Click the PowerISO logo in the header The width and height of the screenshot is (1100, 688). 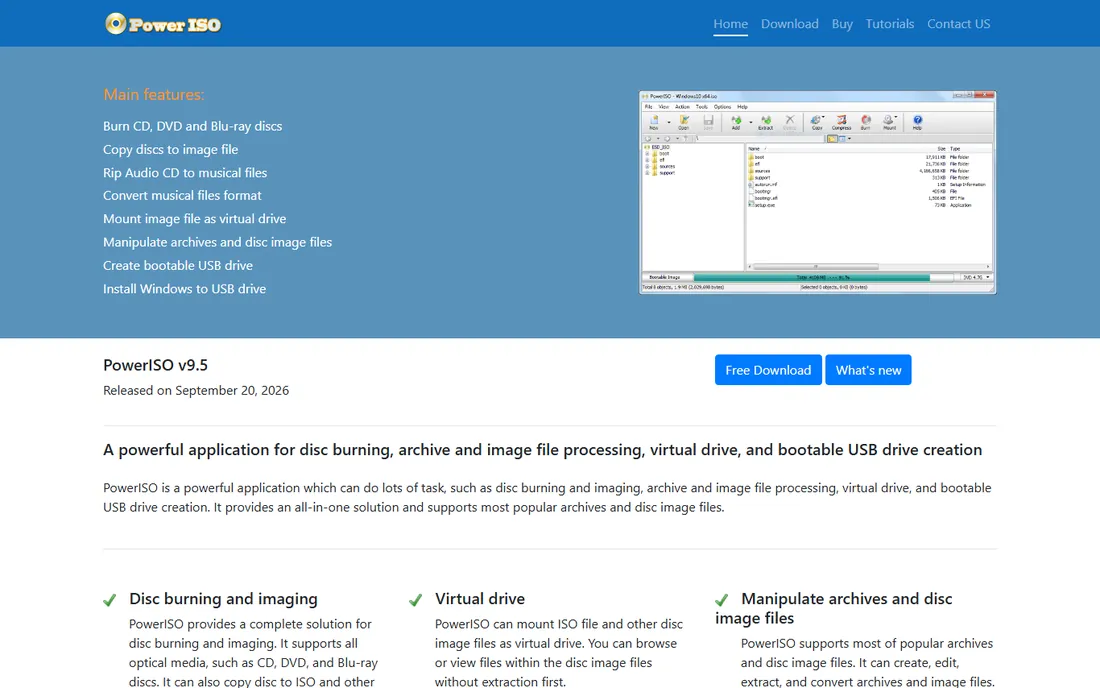click(x=163, y=24)
